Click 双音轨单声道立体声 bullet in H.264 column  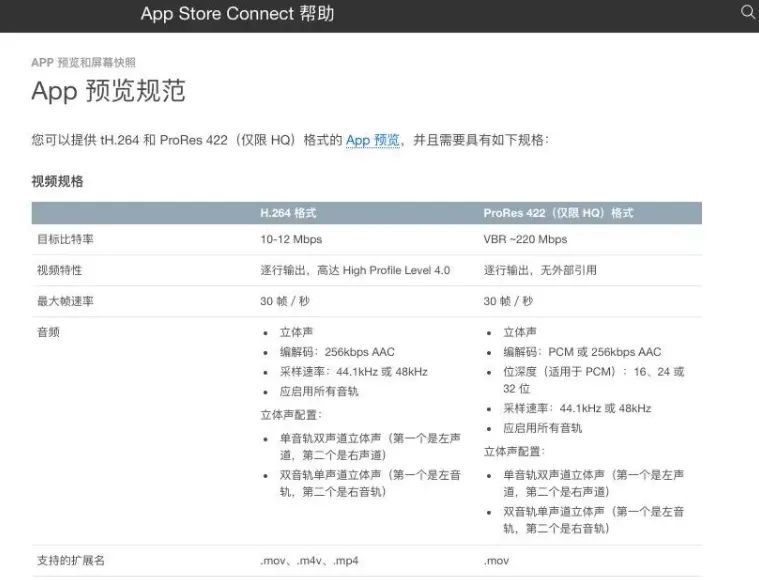pyautogui.click(x=370, y=483)
